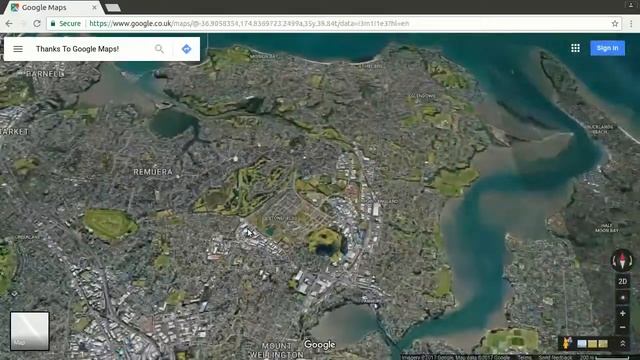Reset the view with the compass needle
Viewport: 640px width, 360px height.
tap(622, 260)
